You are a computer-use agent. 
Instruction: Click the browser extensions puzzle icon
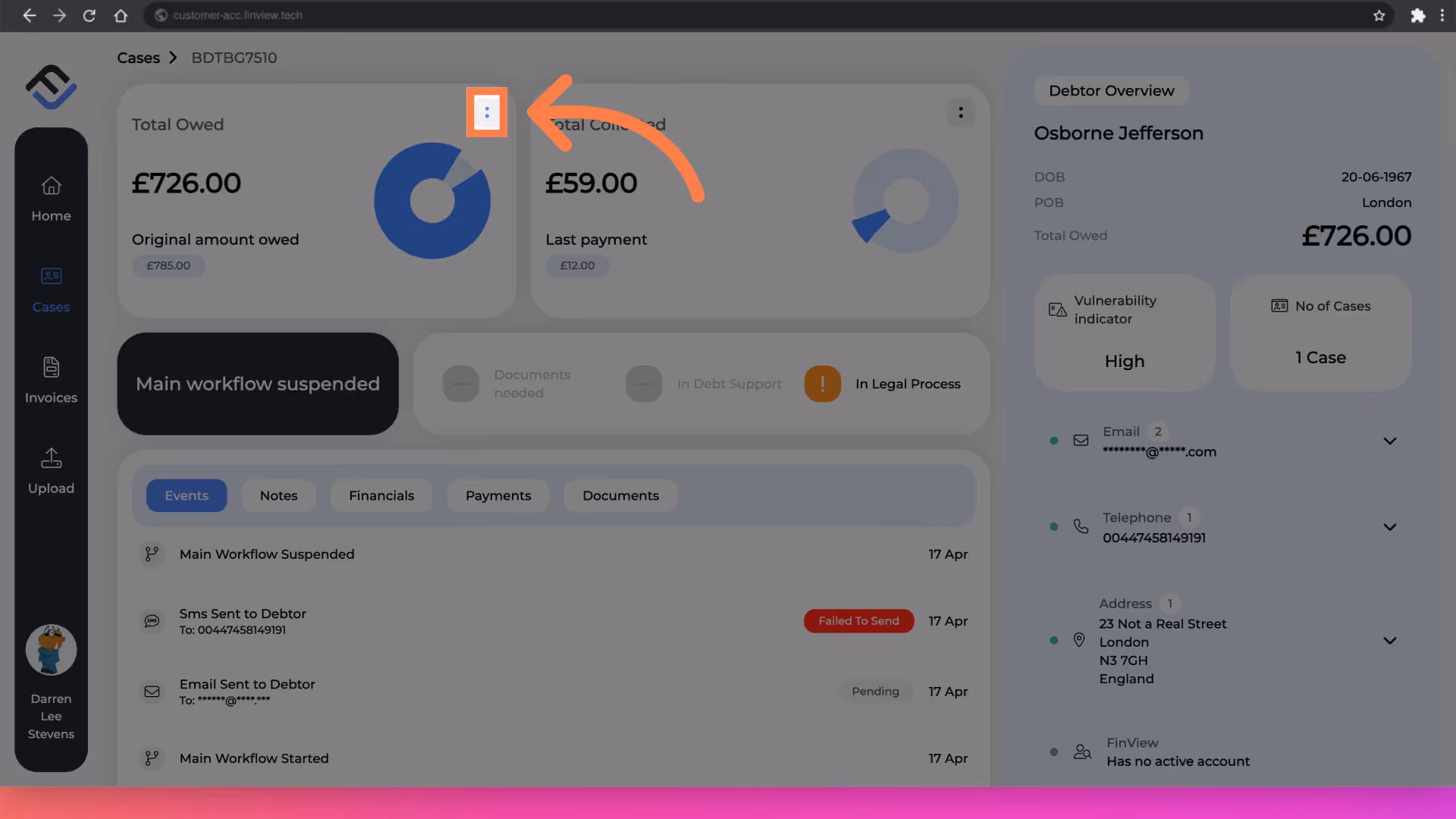pos(1417,15)
